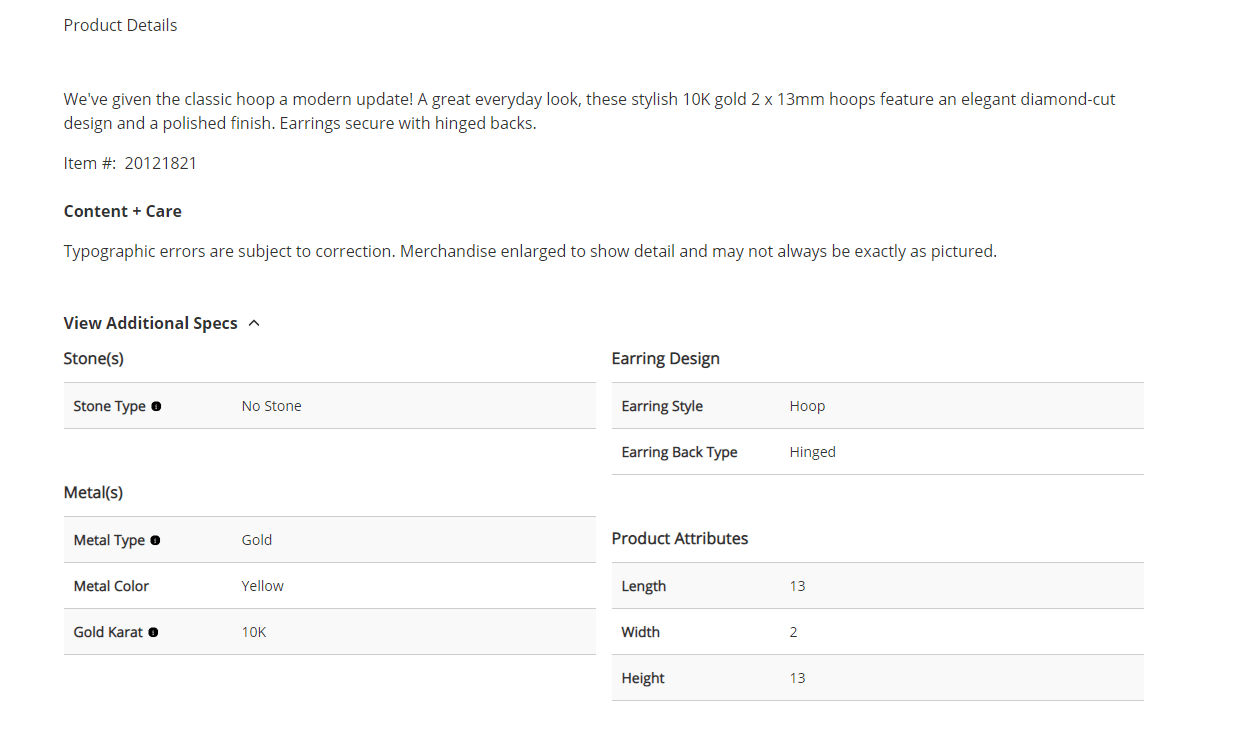This screenshot has height=732, width=1237.
Task: Select the Product Details heading
Action: pyautogui.click(x=120, y=25)
